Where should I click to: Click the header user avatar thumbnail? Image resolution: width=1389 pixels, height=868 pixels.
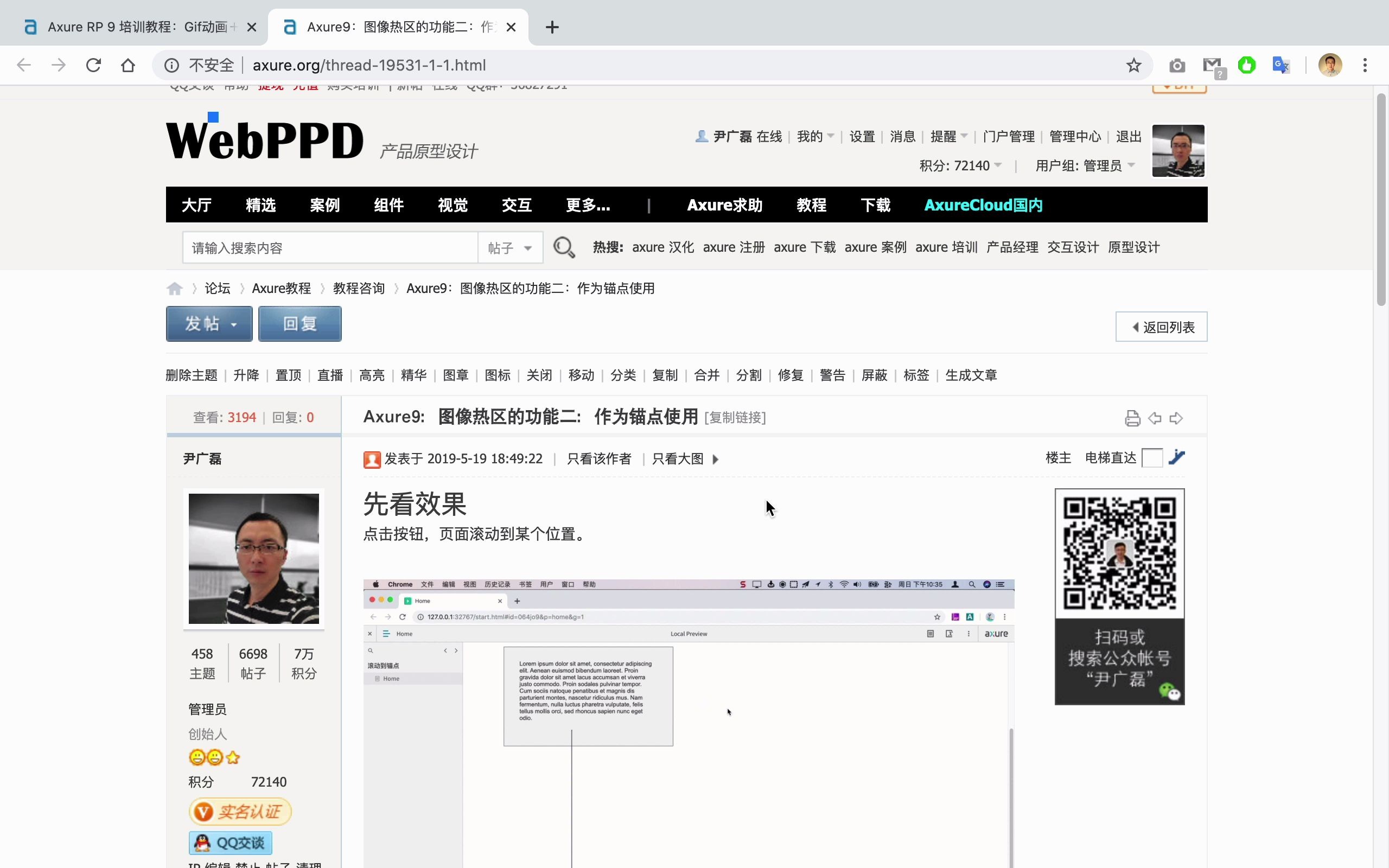pos(1178,150)
